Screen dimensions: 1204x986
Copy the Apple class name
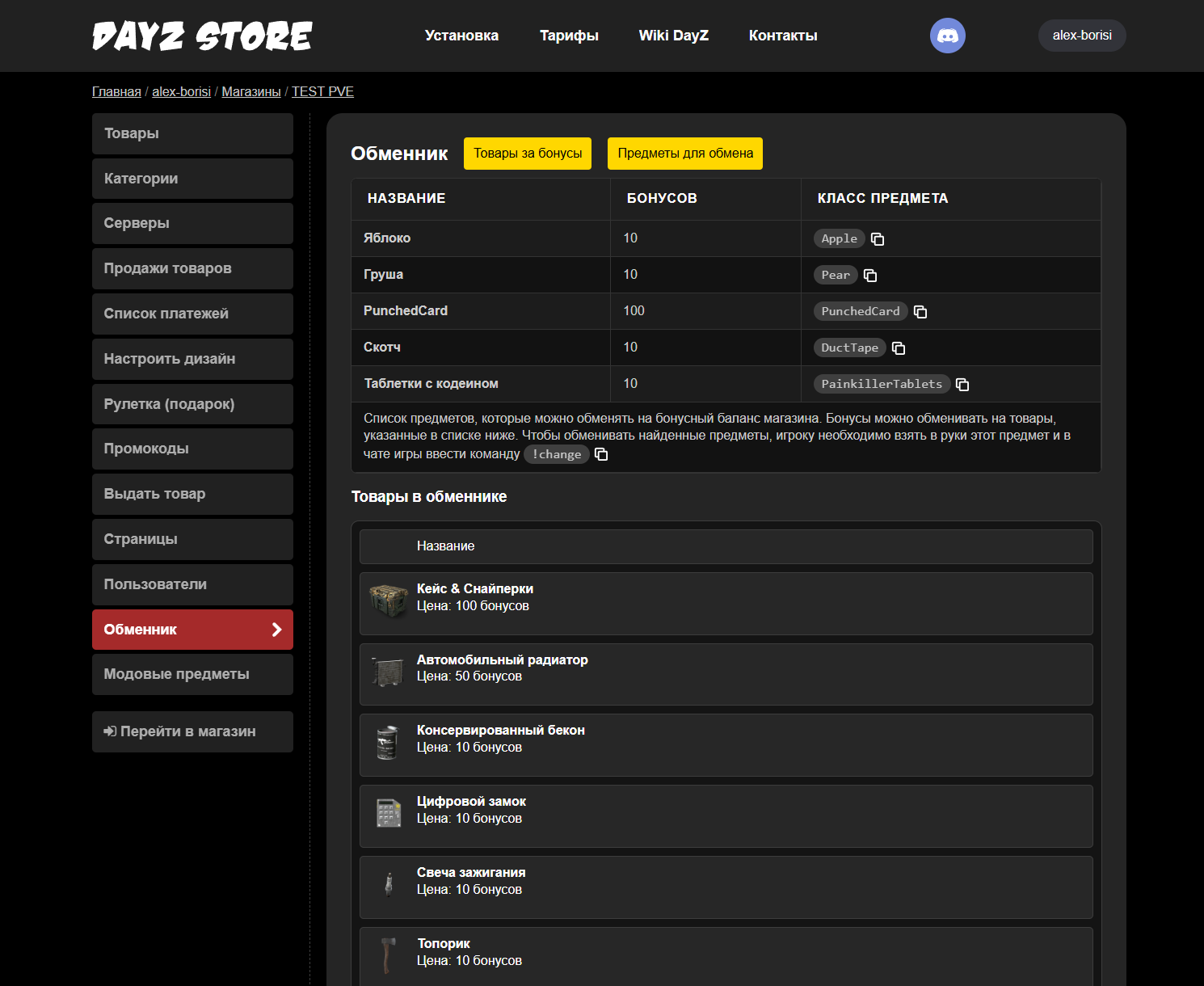878,239
